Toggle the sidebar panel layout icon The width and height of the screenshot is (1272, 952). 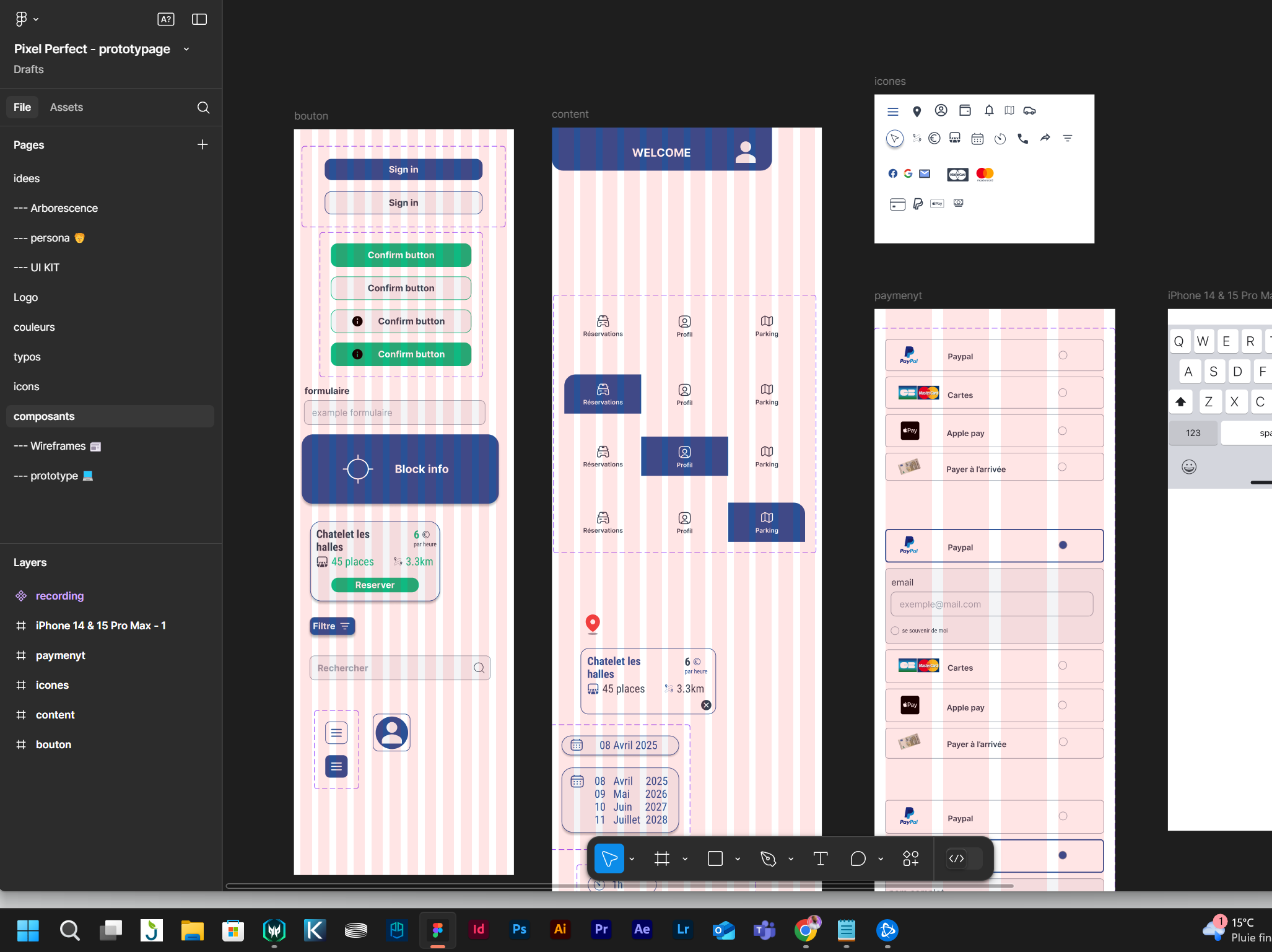click(x=199, y=19)
